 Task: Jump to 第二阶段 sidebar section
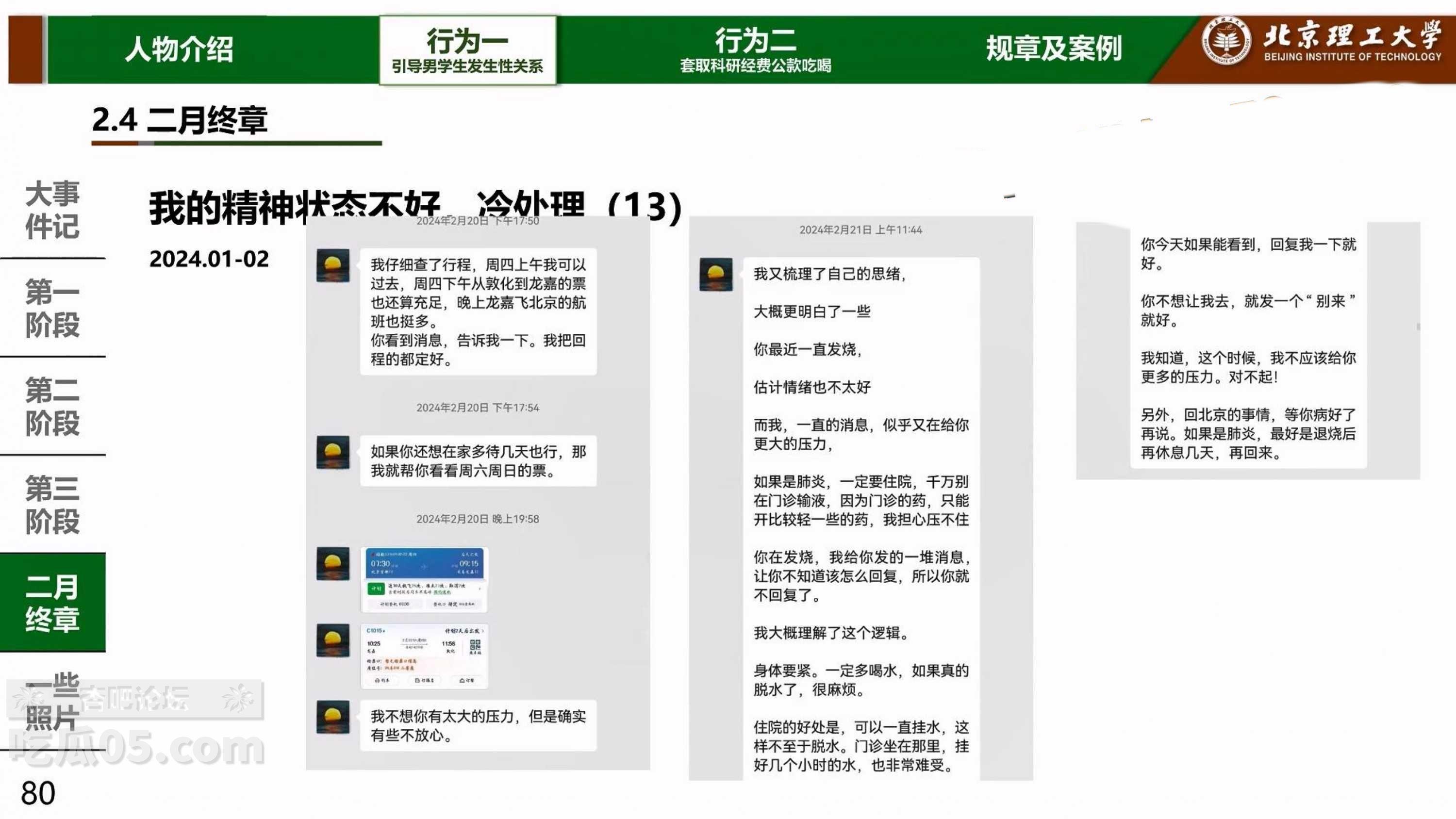[52, 407]
